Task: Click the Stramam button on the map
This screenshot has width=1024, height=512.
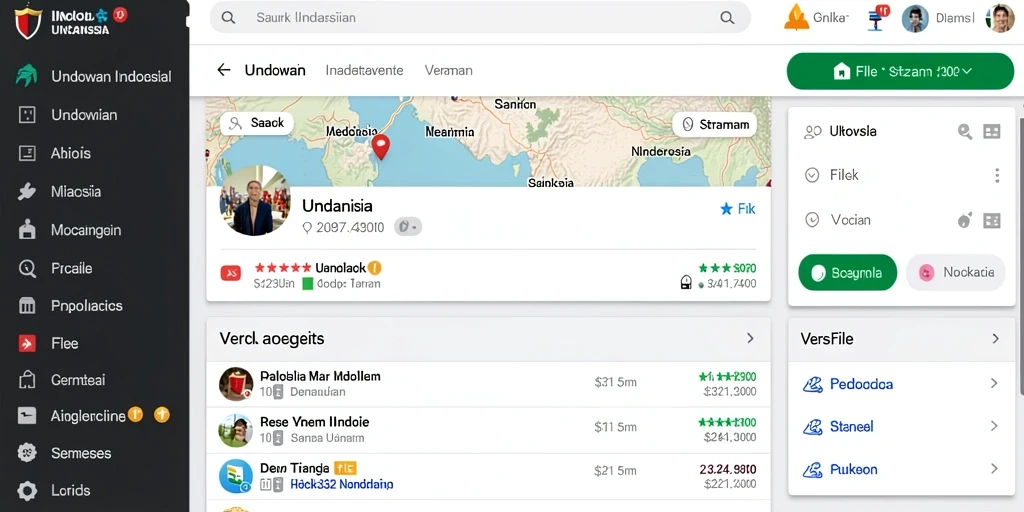Action: point(714,124)
